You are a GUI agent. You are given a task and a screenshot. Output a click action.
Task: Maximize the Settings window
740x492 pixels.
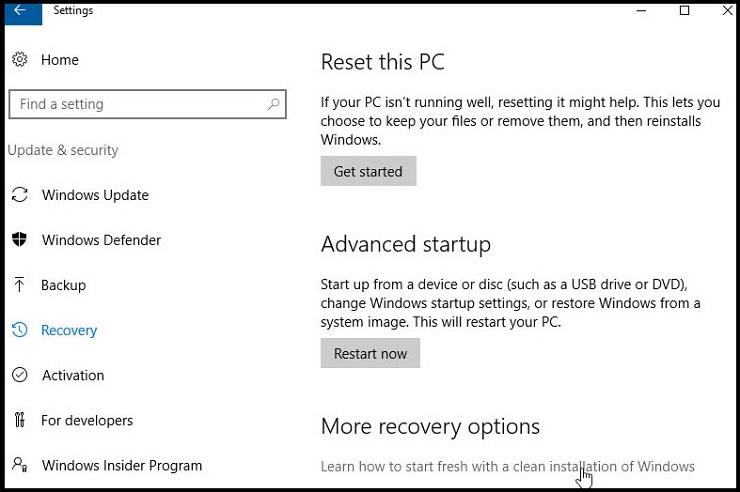pos(684,11)
